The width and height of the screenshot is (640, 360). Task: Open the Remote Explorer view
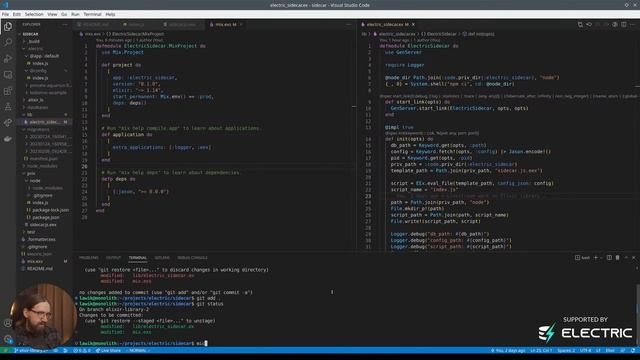[8, 75]
